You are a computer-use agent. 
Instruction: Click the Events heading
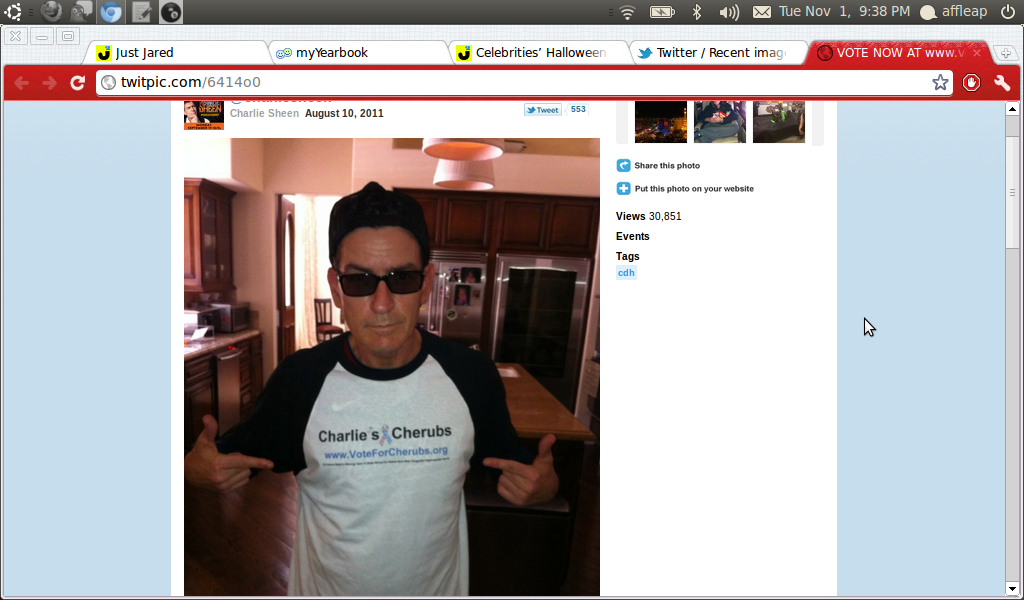tap(633, 236)
